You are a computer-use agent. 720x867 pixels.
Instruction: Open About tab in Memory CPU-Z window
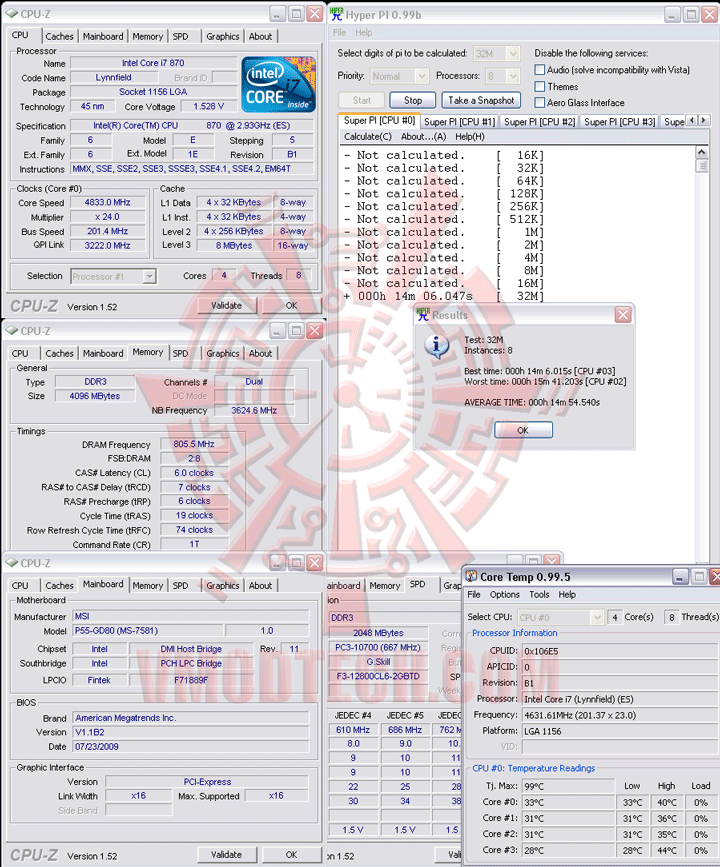(x=260, y=353)
